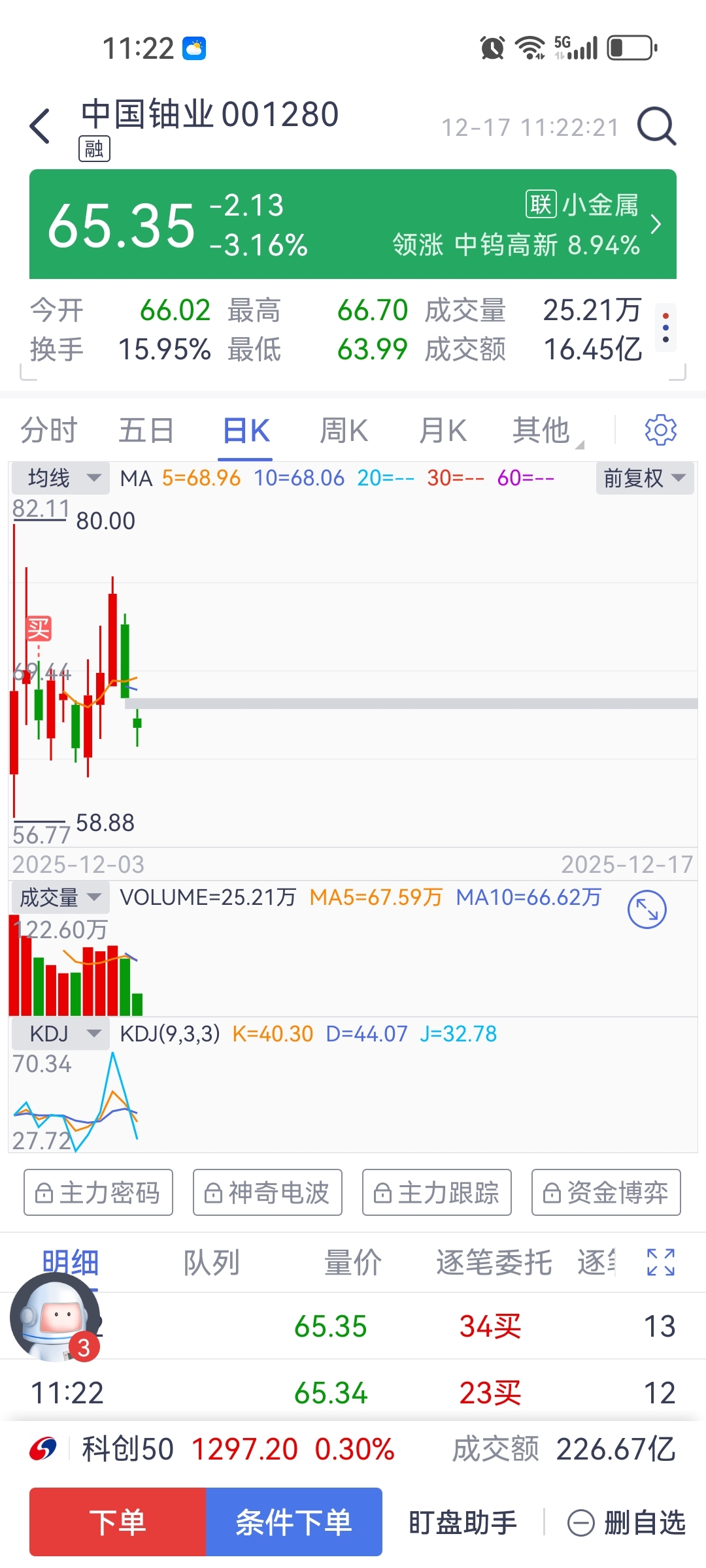Tap the battery status icon
The image size is (706, 1568).
pos(632,48)
